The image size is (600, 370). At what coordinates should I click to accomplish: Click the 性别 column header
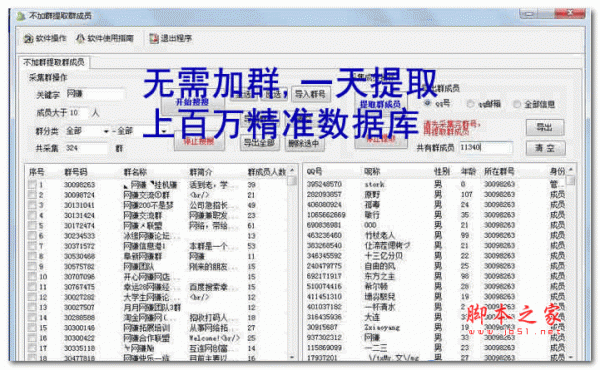click(442, 171)
